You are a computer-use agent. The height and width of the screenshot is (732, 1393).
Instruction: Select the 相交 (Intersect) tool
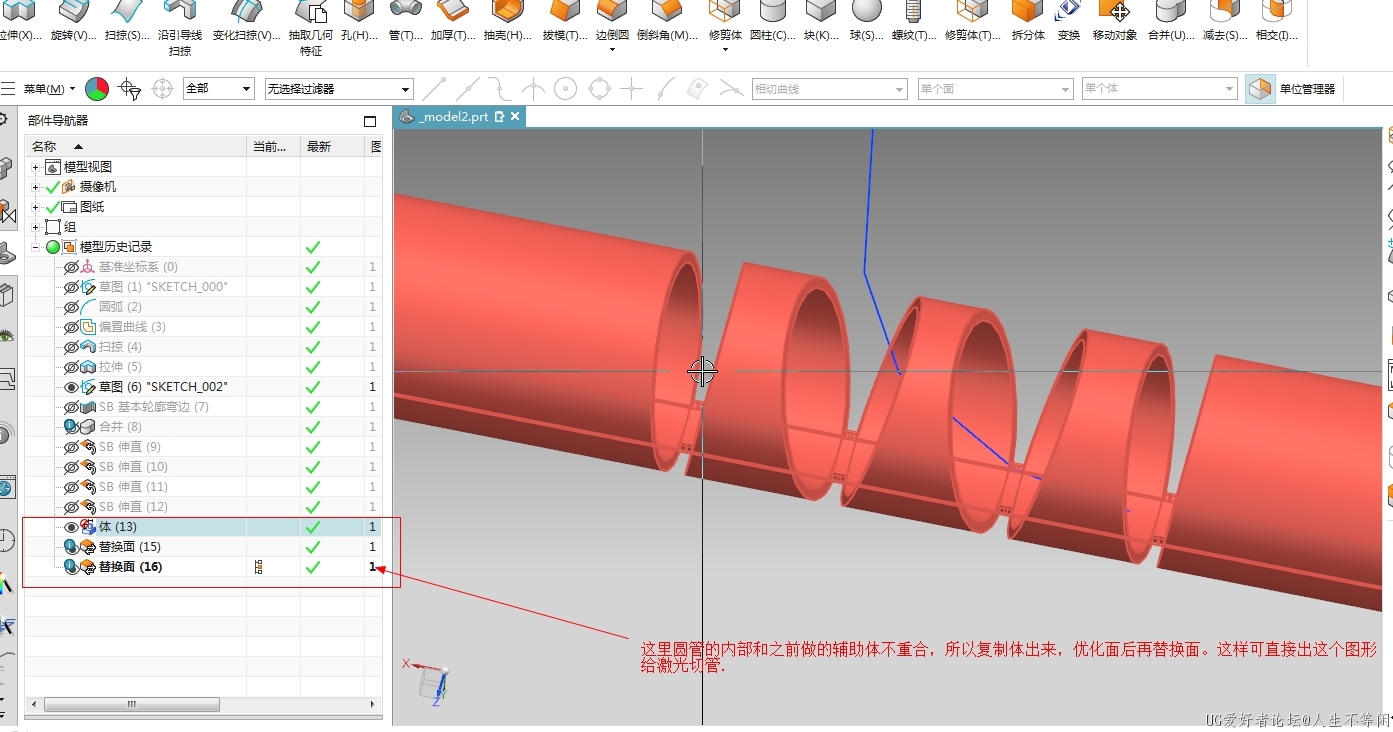coord(1276,22)
